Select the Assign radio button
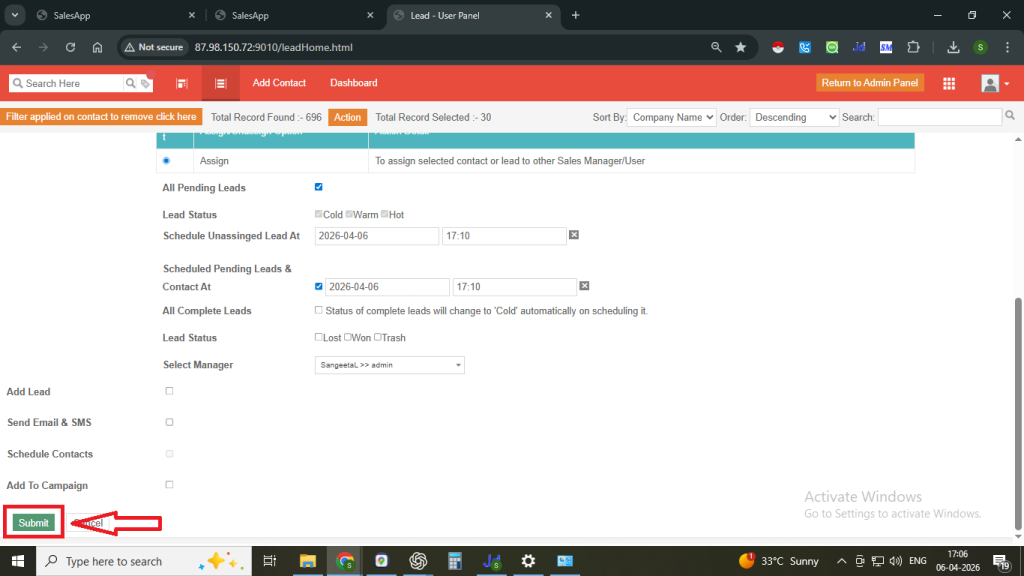This screenshot has width=1024, height=576. tap(166, 160)
